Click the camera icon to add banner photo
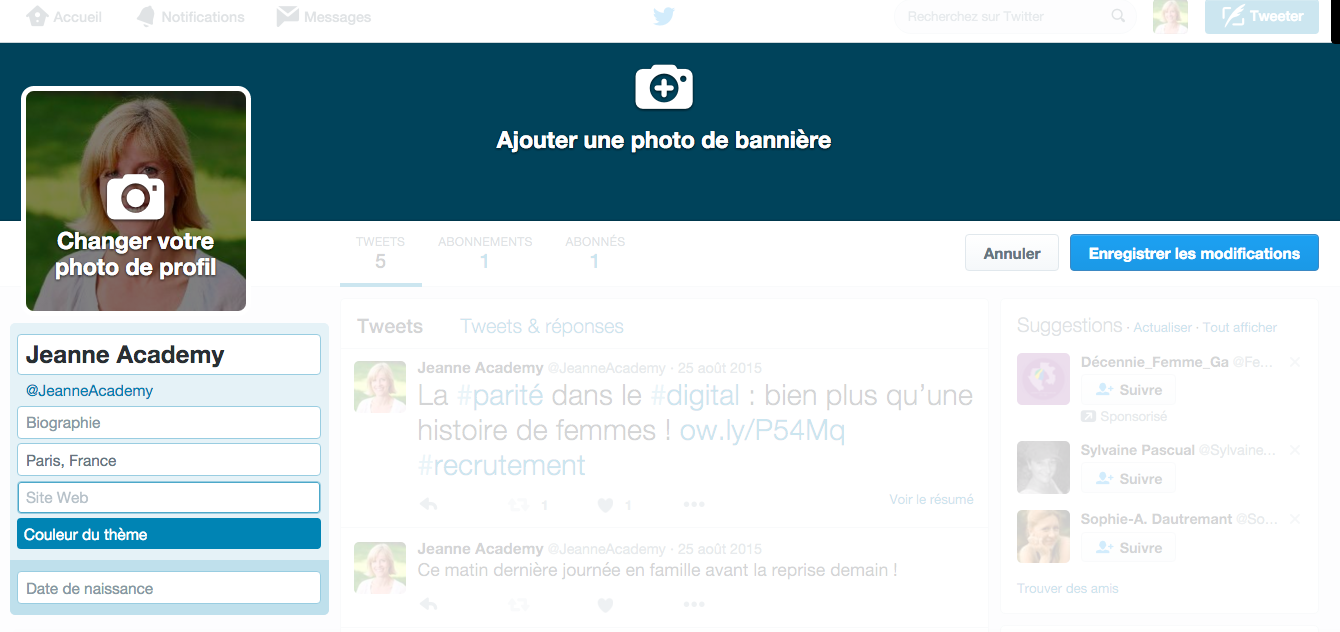 point(664,88)
